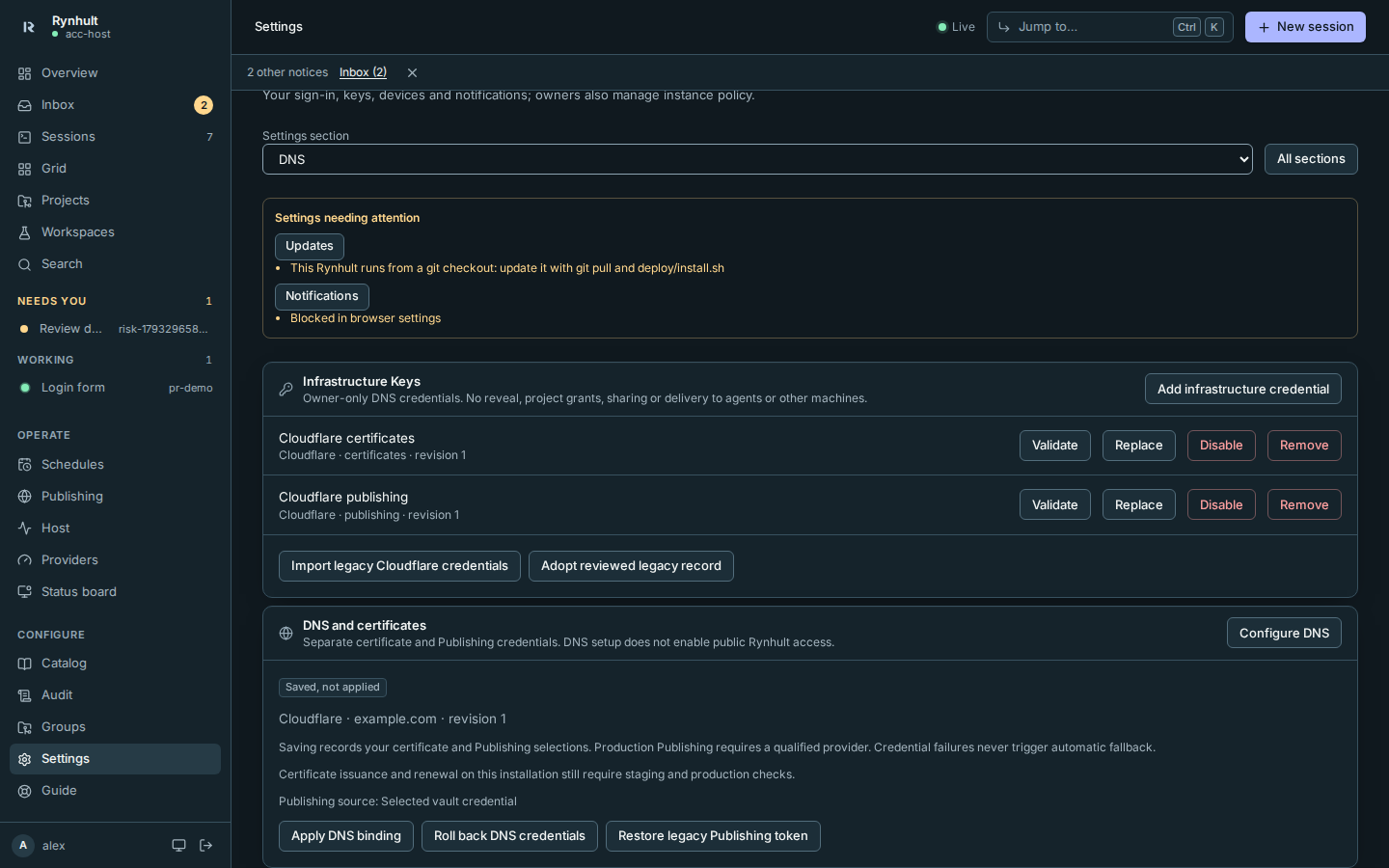Open the Search magnifier icon
Viewport: 1389px width, 868px height.
coord(25,264)
